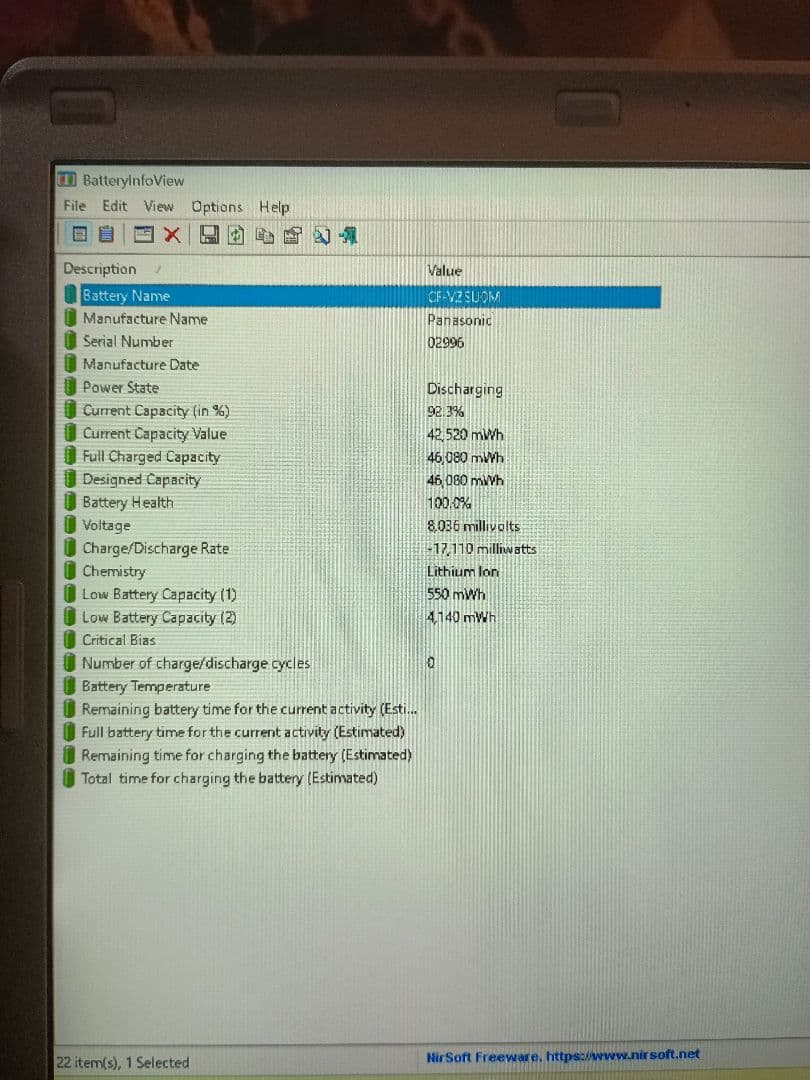This screenshot has height=1080, width=810.
Task: Click the Find magnifier toolbar icon
Action: pos(321,236)
